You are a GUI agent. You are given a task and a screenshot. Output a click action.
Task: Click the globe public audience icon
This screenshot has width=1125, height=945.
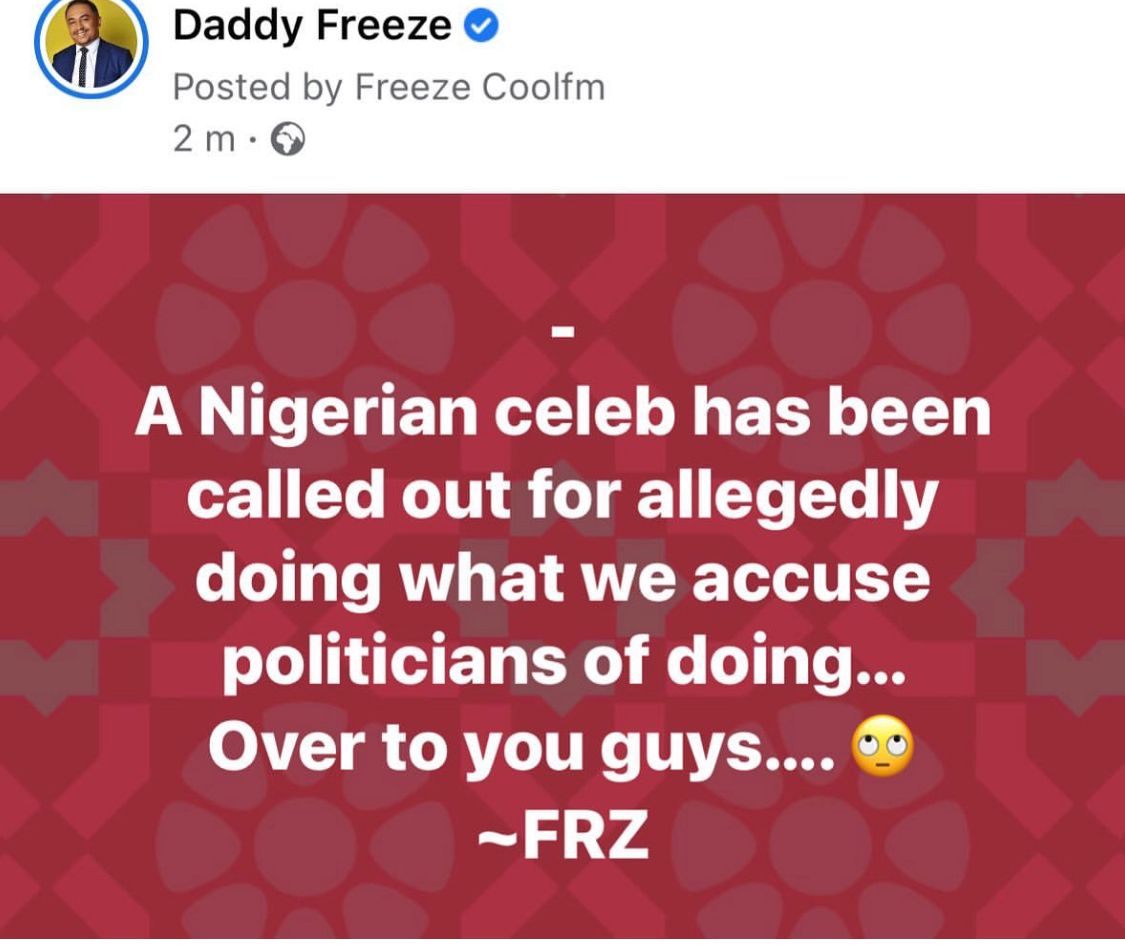287,139
